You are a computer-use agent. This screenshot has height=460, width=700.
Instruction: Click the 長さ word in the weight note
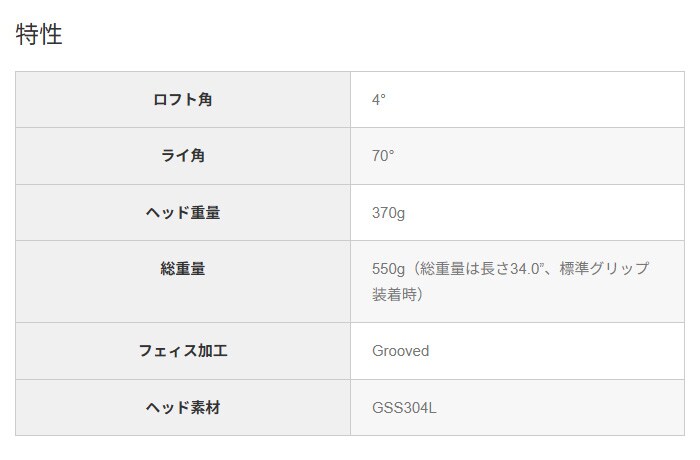coord(490,269)
